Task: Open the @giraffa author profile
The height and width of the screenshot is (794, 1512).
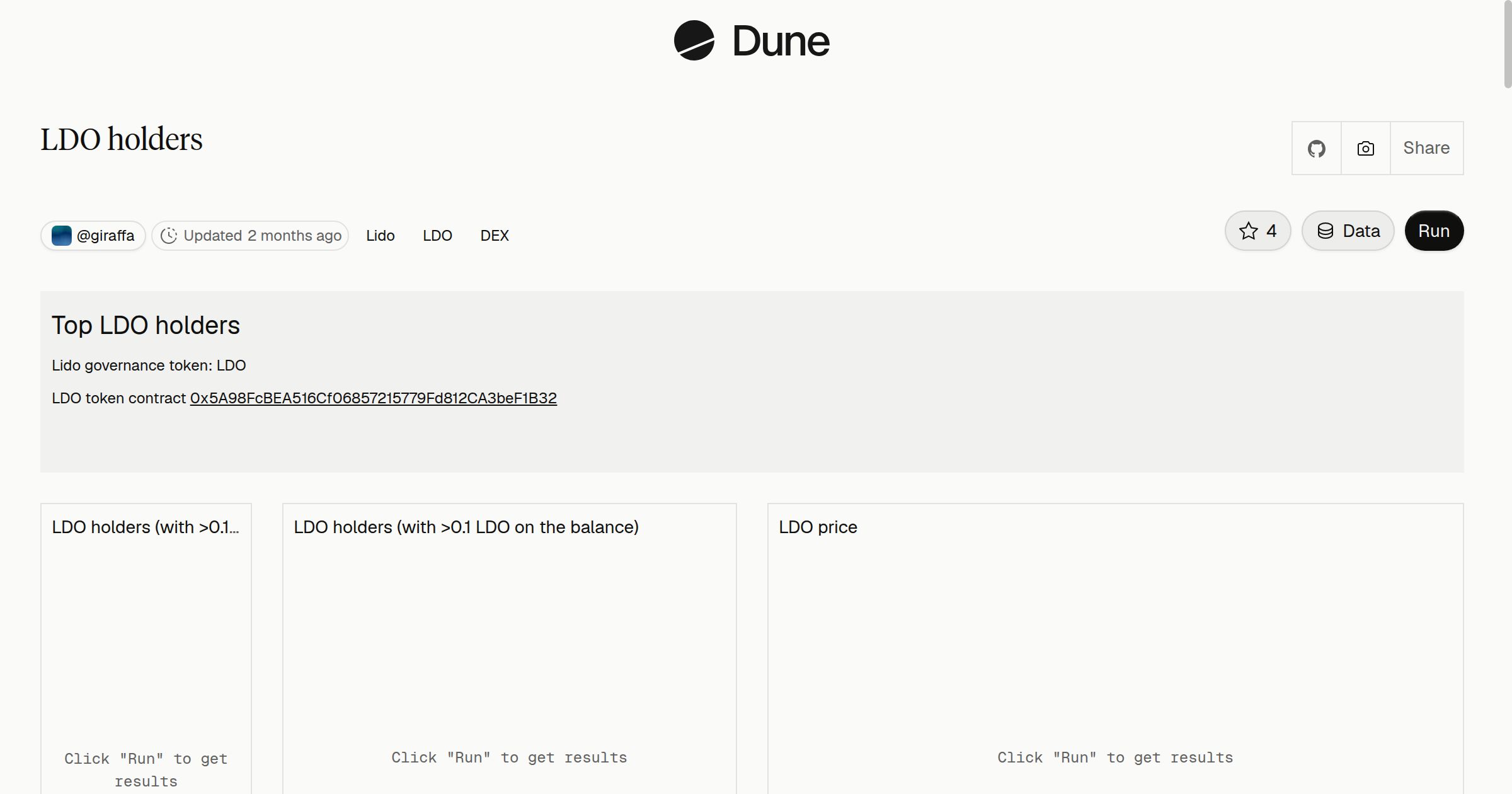Action: pos(93,236)
